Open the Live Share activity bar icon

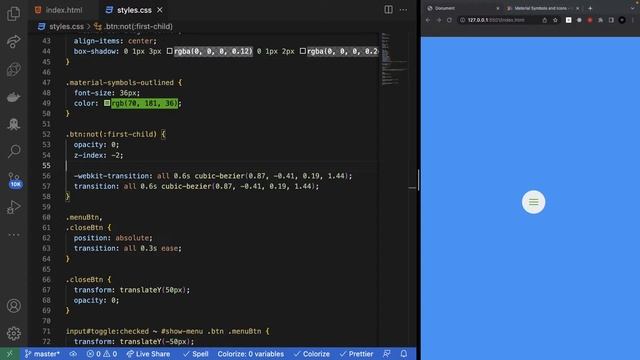click(x=13, y=41)
